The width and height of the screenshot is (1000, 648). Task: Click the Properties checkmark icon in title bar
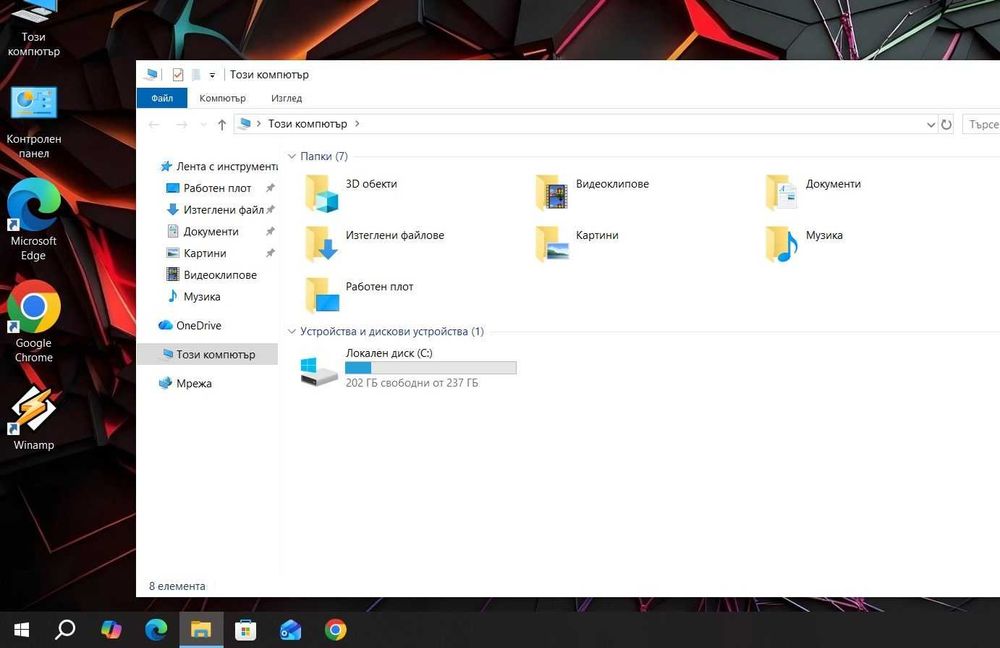tap(178, 75)
